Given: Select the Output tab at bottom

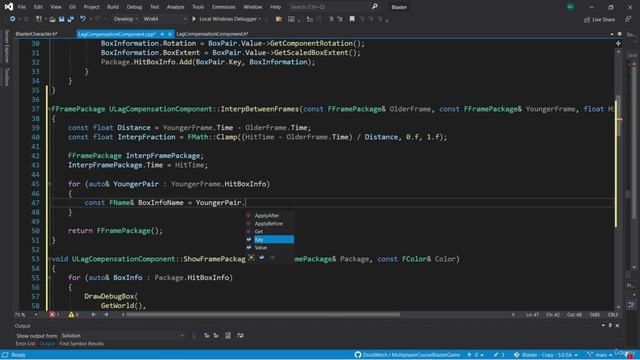Looking at the screenshot, I should pos(47,344).
